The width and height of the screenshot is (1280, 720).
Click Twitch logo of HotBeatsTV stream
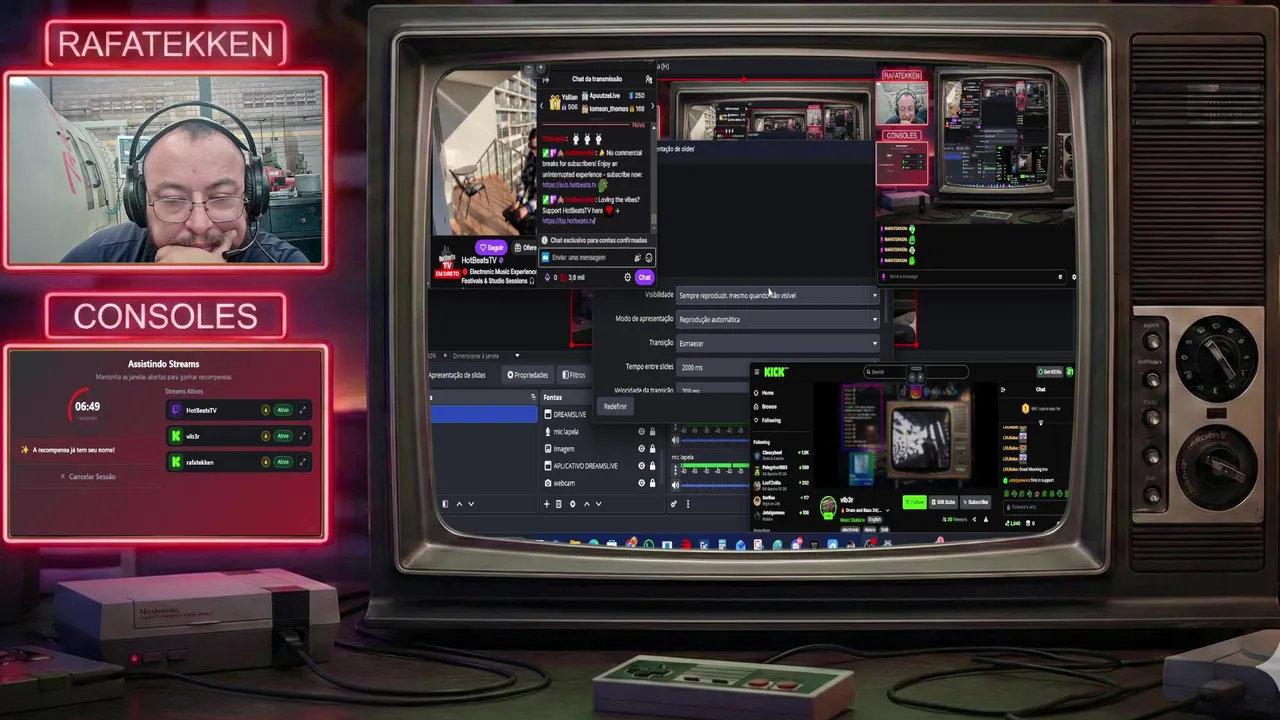pyautogui.click(x=177, y=410)
